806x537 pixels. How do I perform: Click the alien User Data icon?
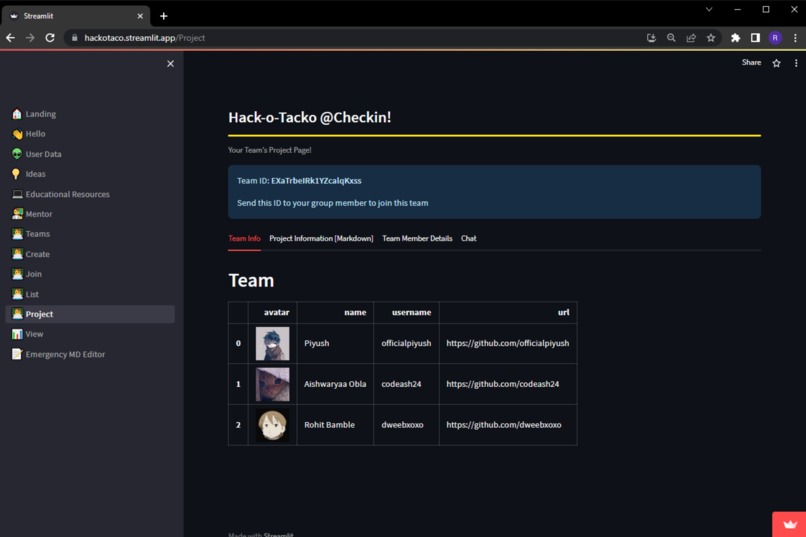click(x=17, y=154)
